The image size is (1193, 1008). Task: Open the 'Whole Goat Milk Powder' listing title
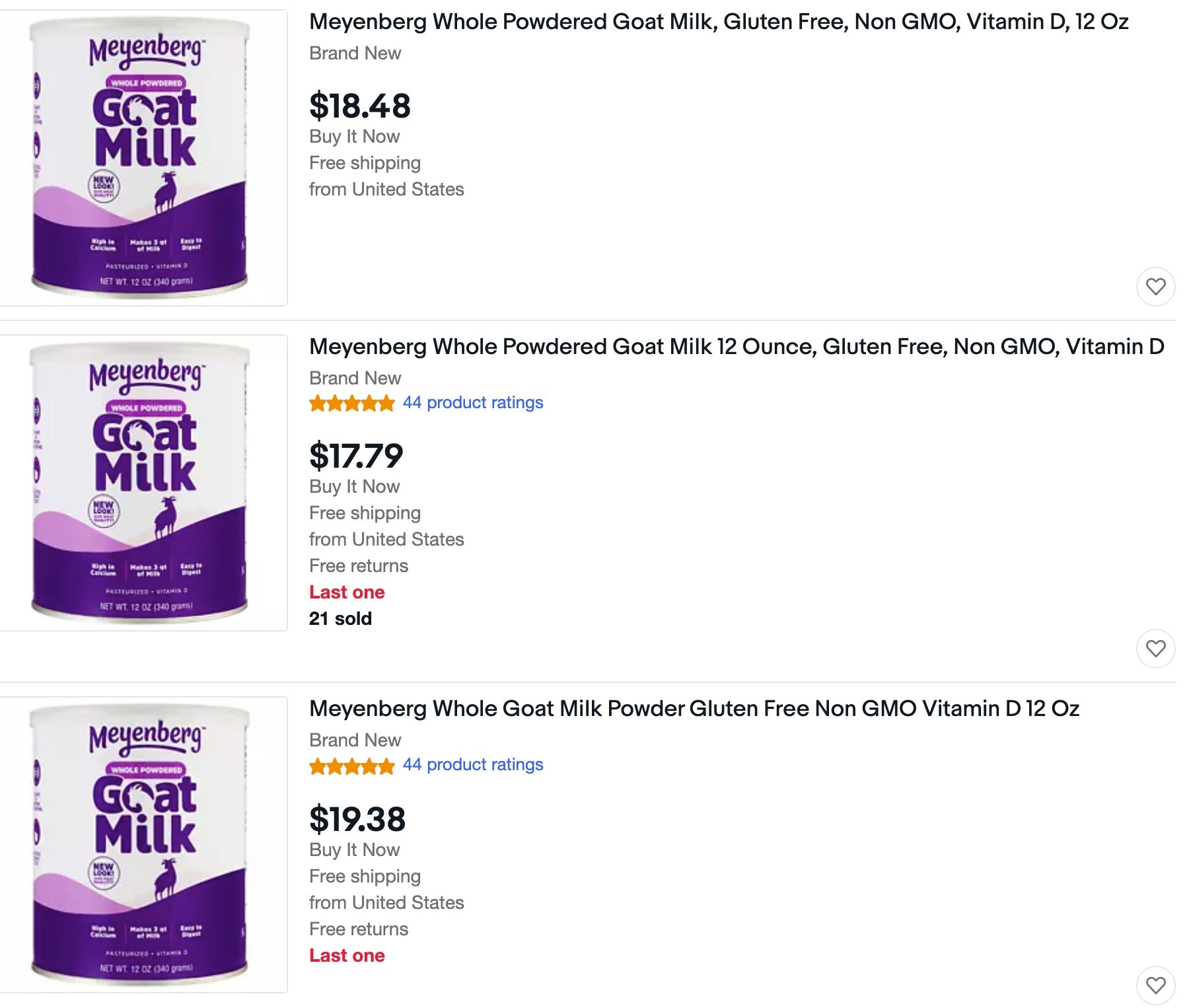point(694,709)
